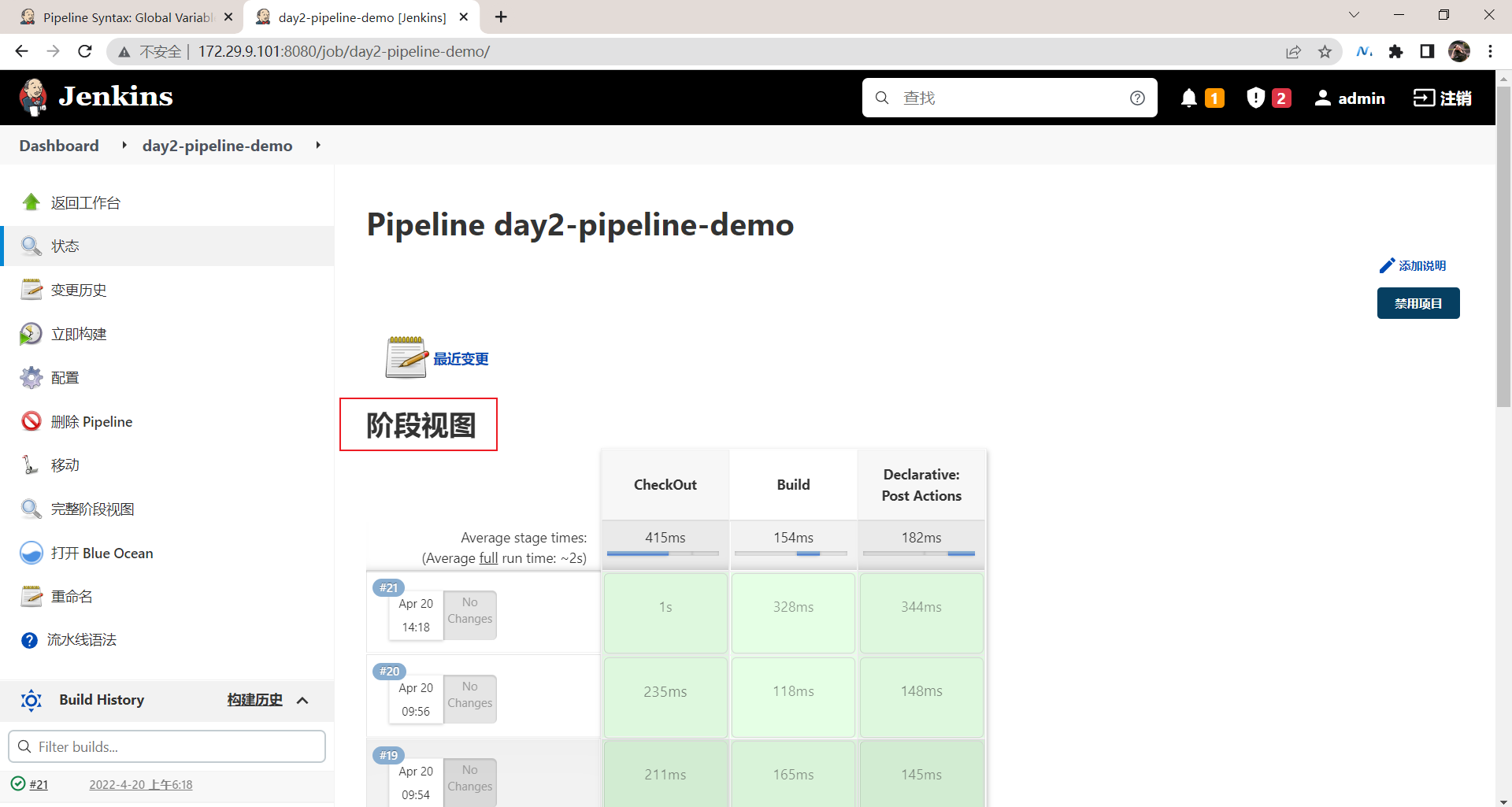This screenshot has width=1512, height=807.
Task: Click the Blue Ocean sphere icon
Action: tap(31, 553)
